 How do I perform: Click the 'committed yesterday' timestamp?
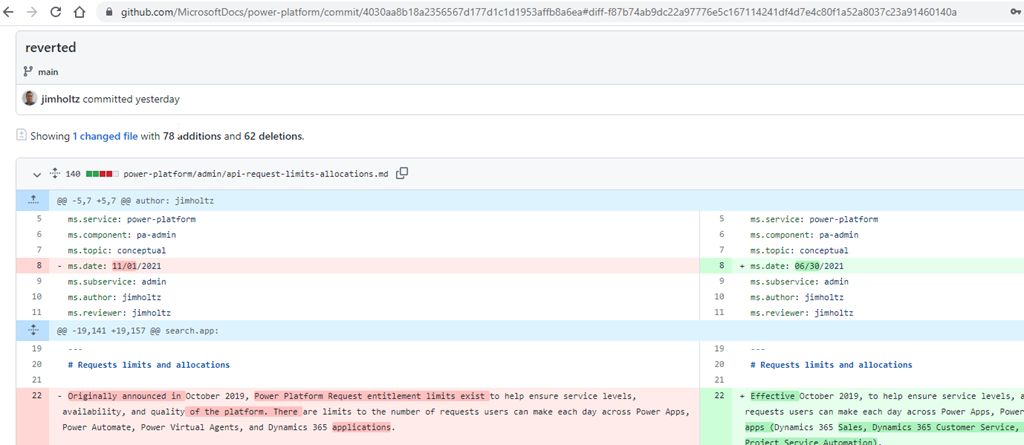(131, 99)
